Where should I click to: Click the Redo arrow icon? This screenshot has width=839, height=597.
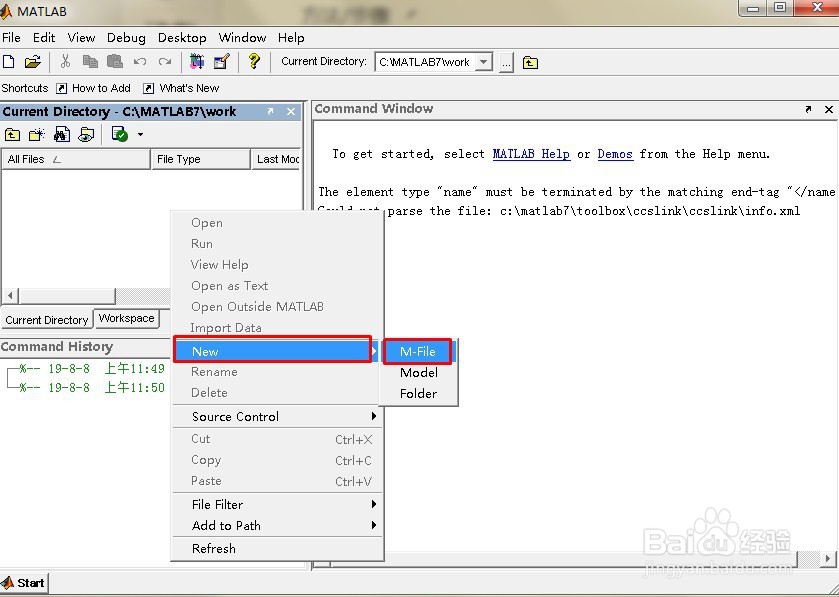pos(165,62)
